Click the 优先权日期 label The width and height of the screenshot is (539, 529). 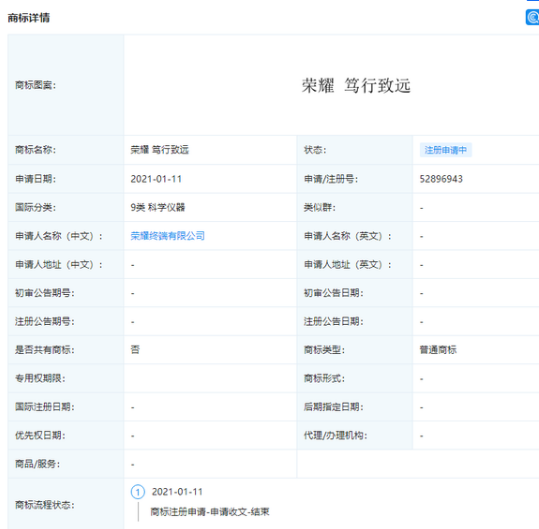click(x=40, y=436)
